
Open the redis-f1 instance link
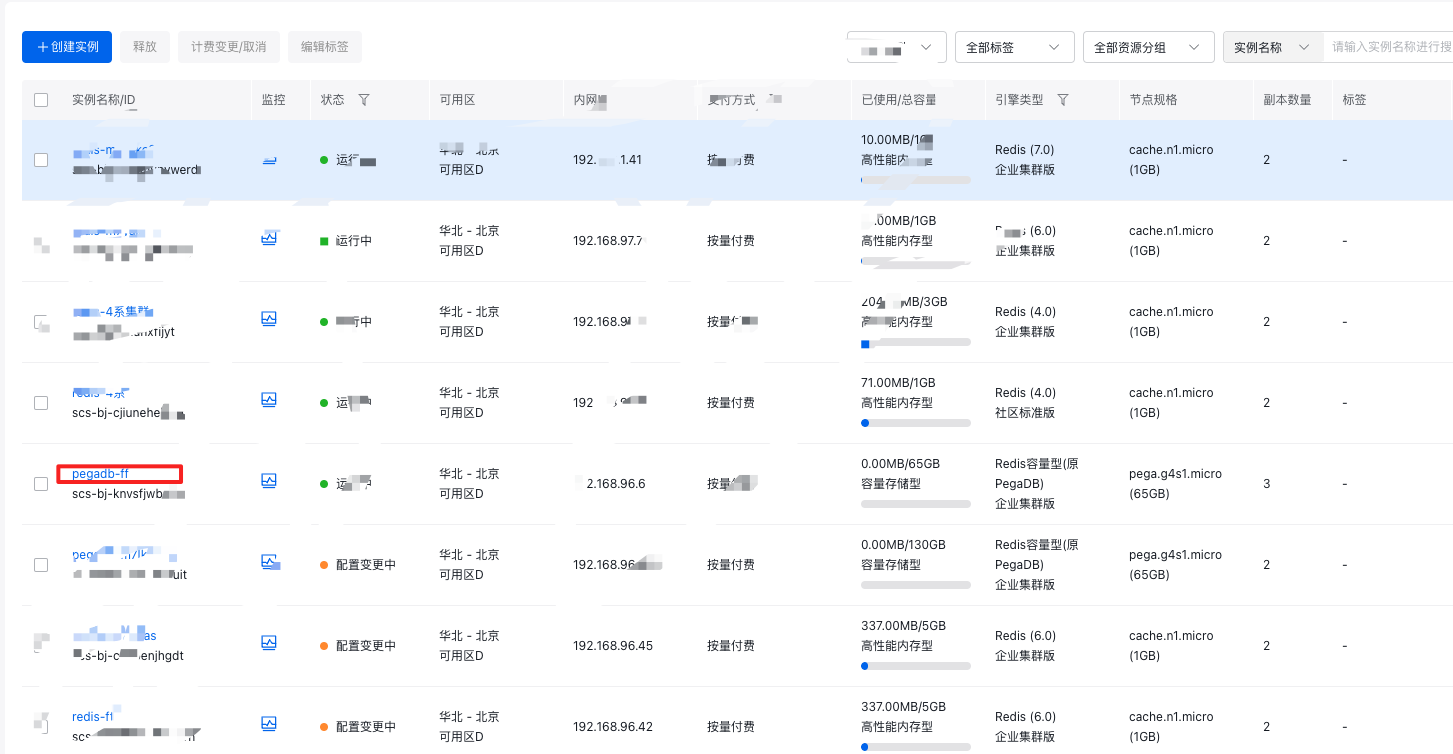tap(93, 717)
